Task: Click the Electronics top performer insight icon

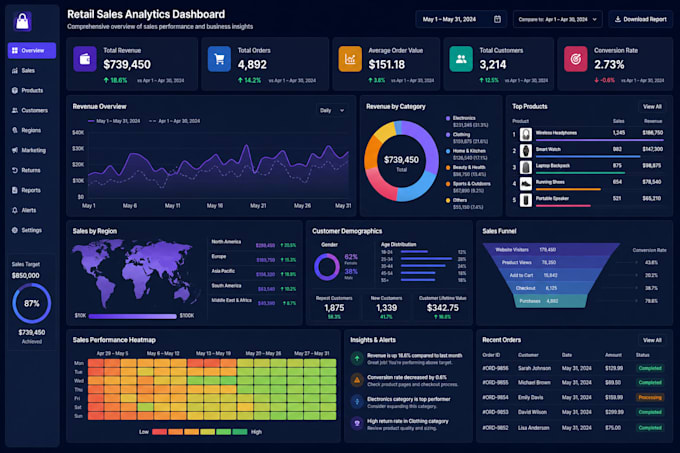Action: click(x=357, y=402)
